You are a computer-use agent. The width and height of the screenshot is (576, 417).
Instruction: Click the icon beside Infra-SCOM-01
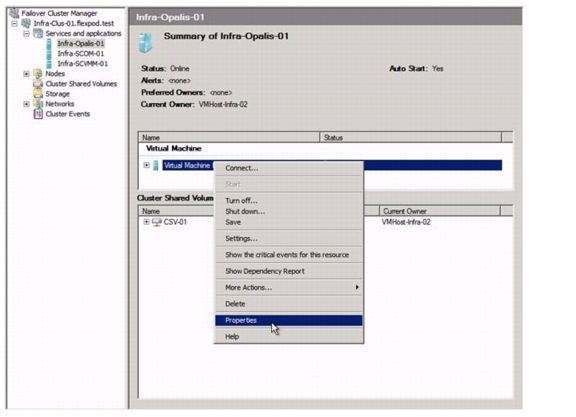[49, 54]
